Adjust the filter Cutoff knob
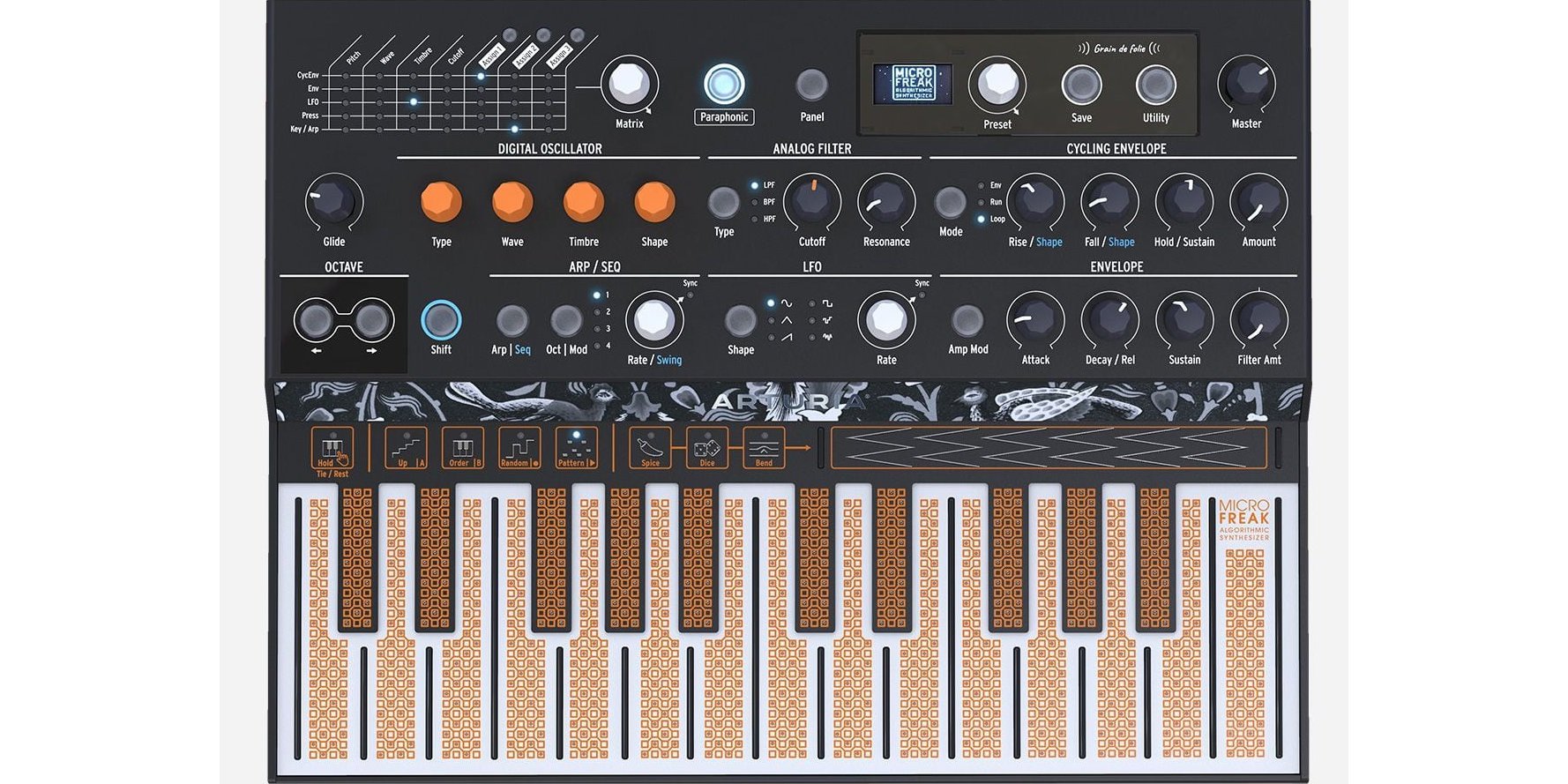 (811, 202)
